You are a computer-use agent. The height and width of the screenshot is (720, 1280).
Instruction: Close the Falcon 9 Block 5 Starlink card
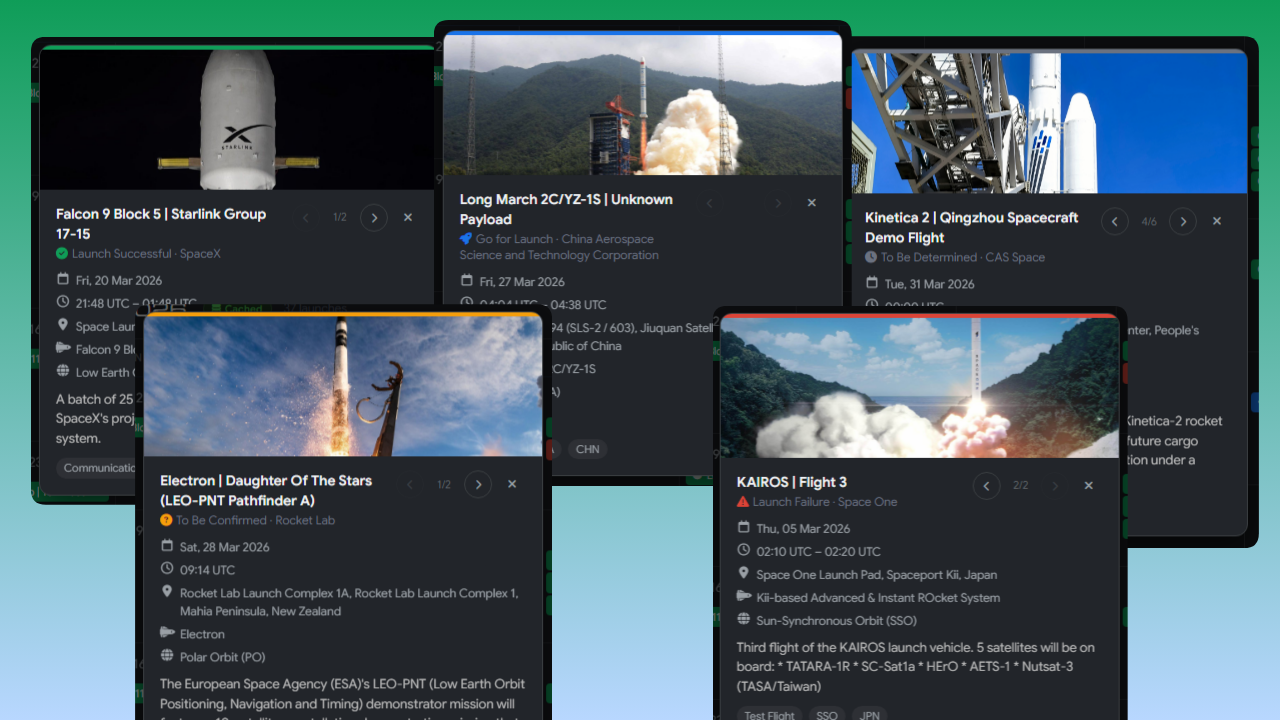click(408, 217)
